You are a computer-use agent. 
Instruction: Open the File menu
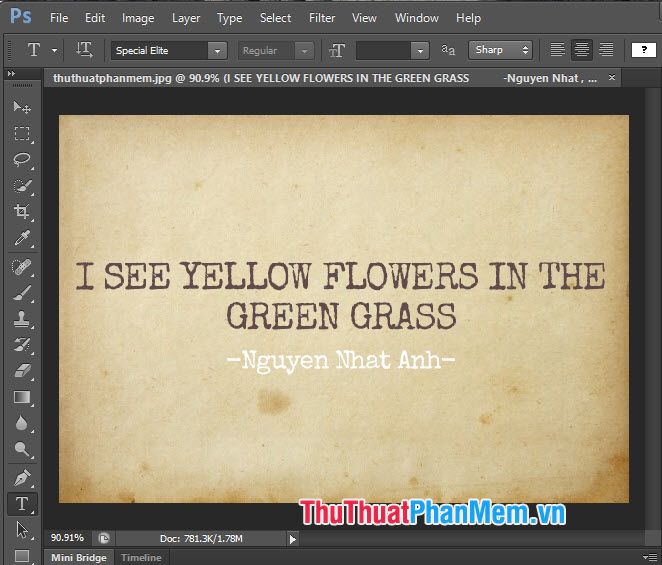click(x=59, y=18)
